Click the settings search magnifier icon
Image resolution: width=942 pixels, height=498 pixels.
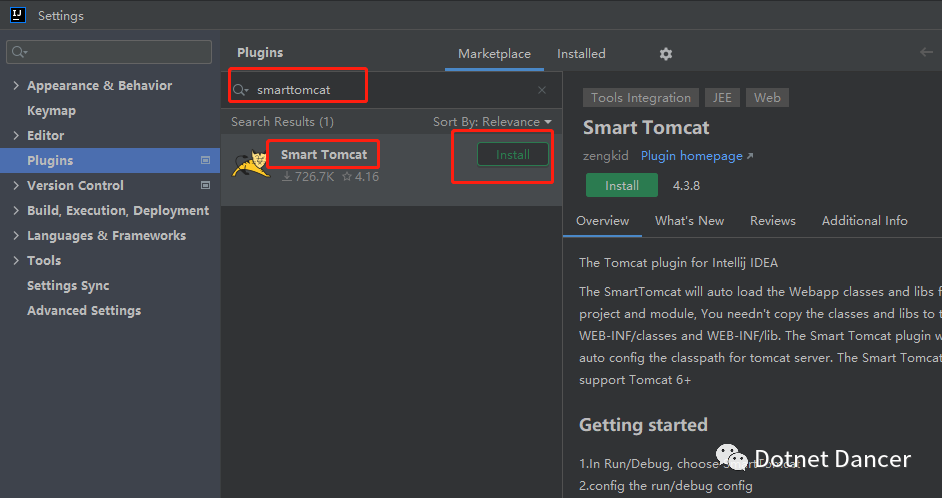pos(19,52)
